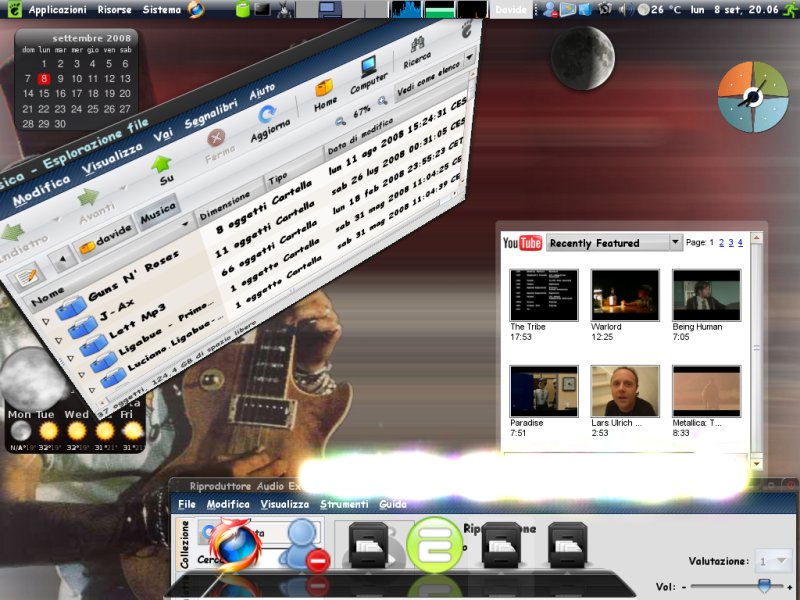The image size is (800, 600).
Task: Open the Lars Ulrich video thumbnail
Action: click(625, 390)
